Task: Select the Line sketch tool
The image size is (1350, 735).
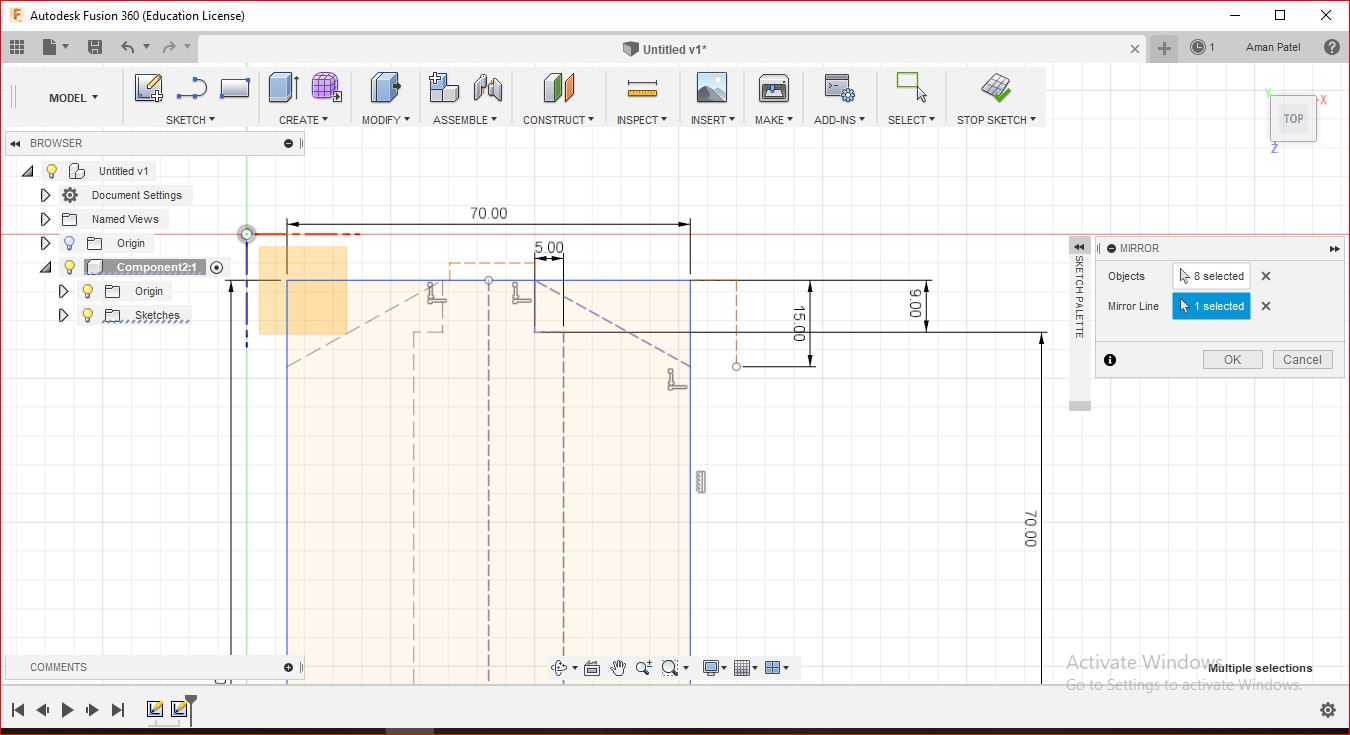Action: click(191, 89)
